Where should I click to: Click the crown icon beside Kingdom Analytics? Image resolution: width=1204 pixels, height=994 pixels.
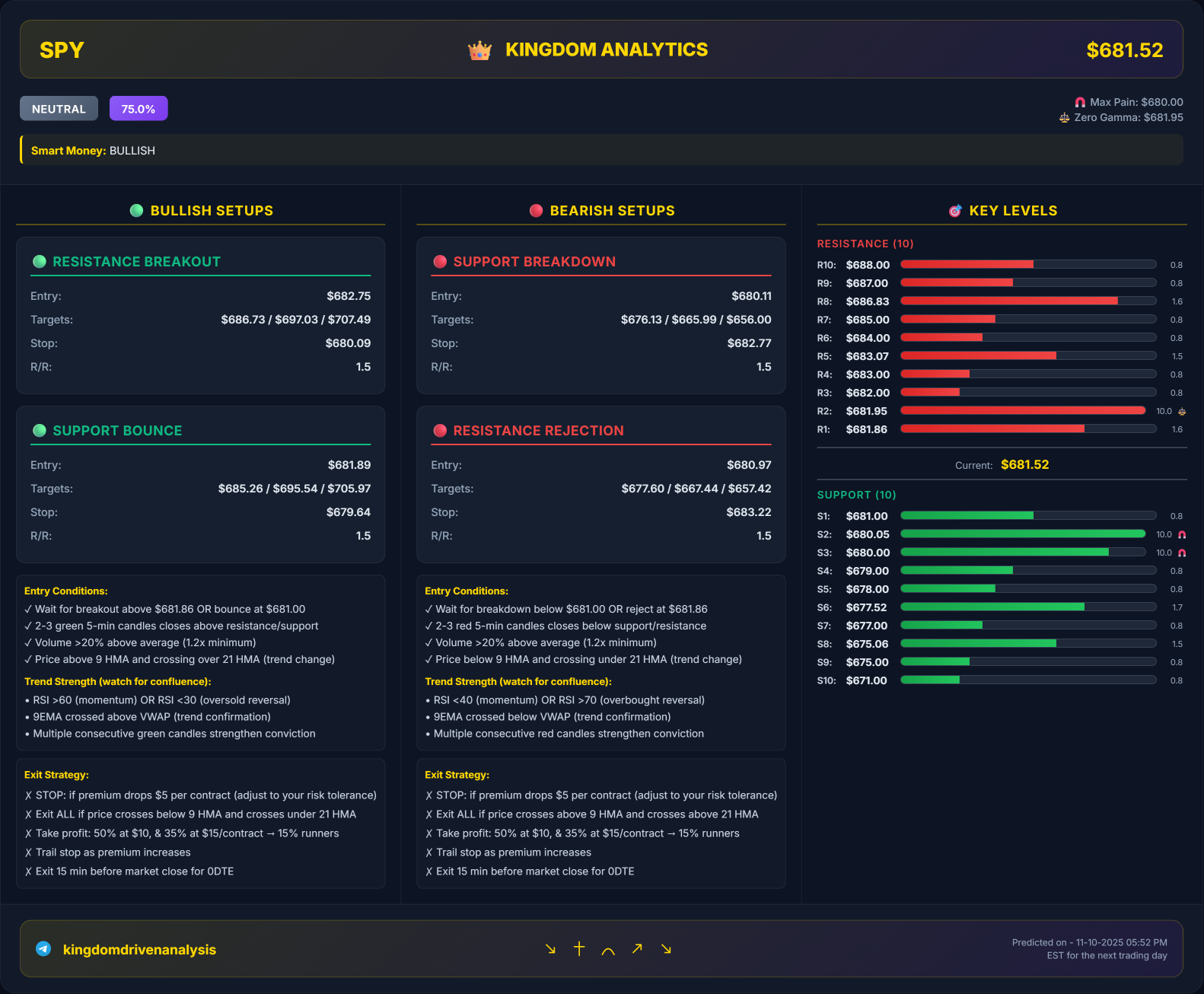(x=479, y=51)
